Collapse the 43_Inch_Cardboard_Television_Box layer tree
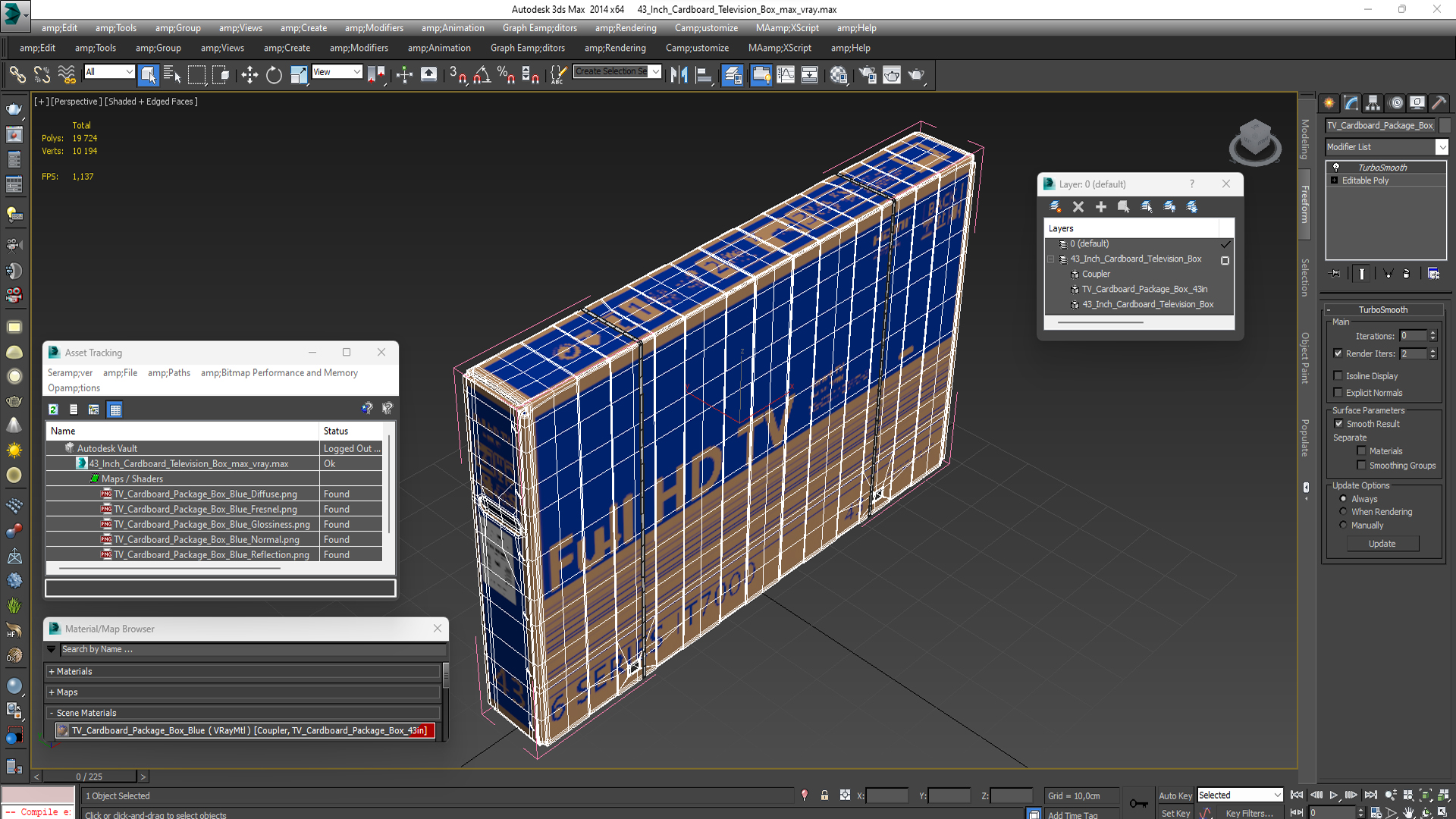 point(1051,259)
